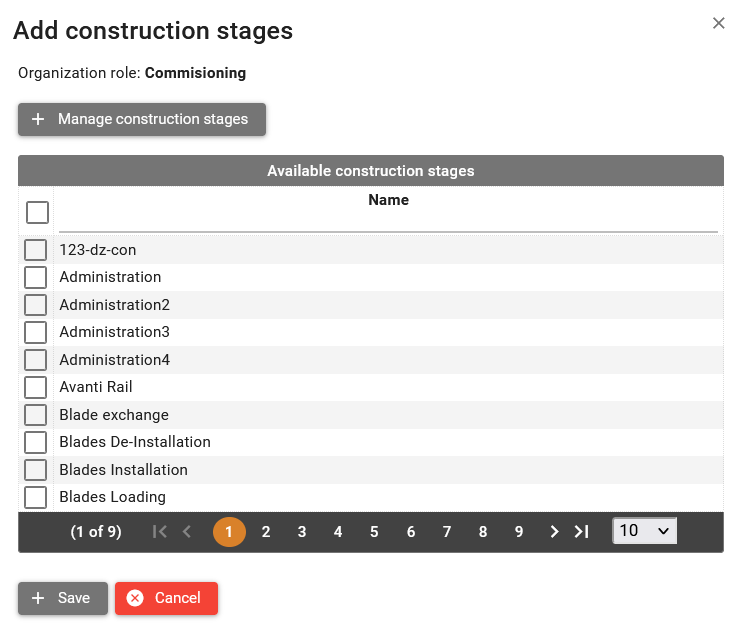Select the Avanti Rail checkbox

coord(36,387)
